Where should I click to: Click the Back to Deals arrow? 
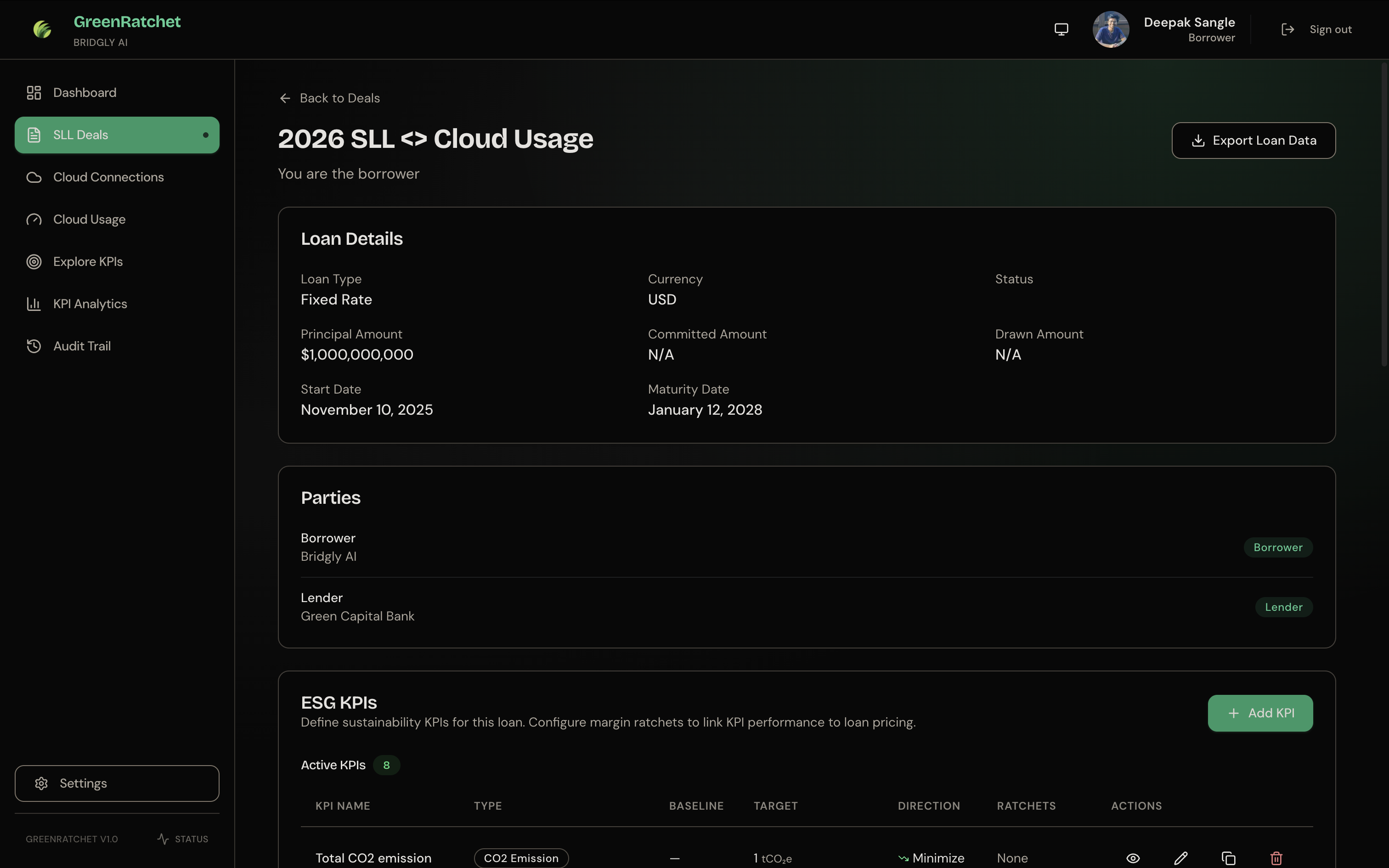pos(285,98)
